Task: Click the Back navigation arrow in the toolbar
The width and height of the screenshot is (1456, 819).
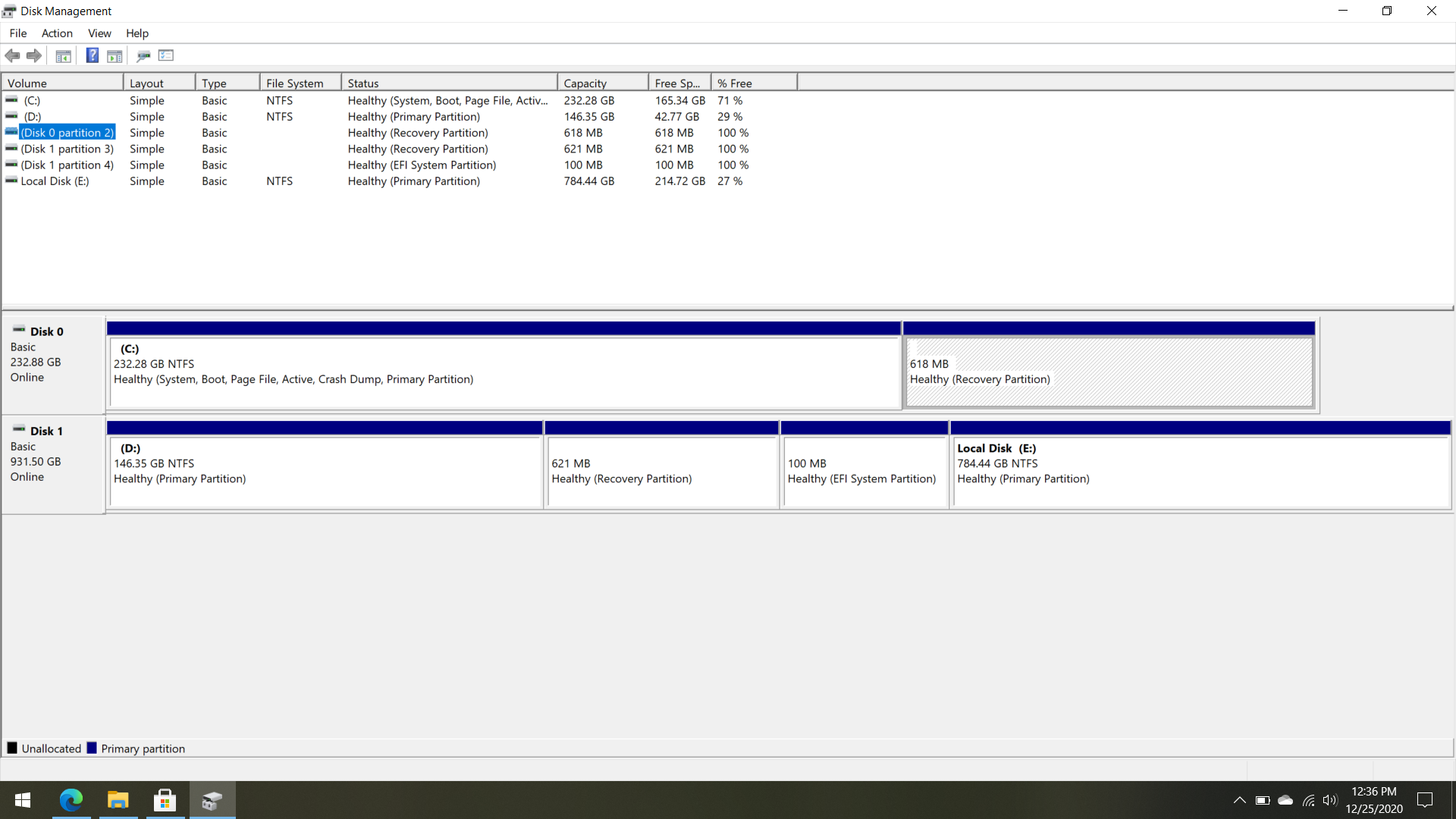Action: click(12, 55)
